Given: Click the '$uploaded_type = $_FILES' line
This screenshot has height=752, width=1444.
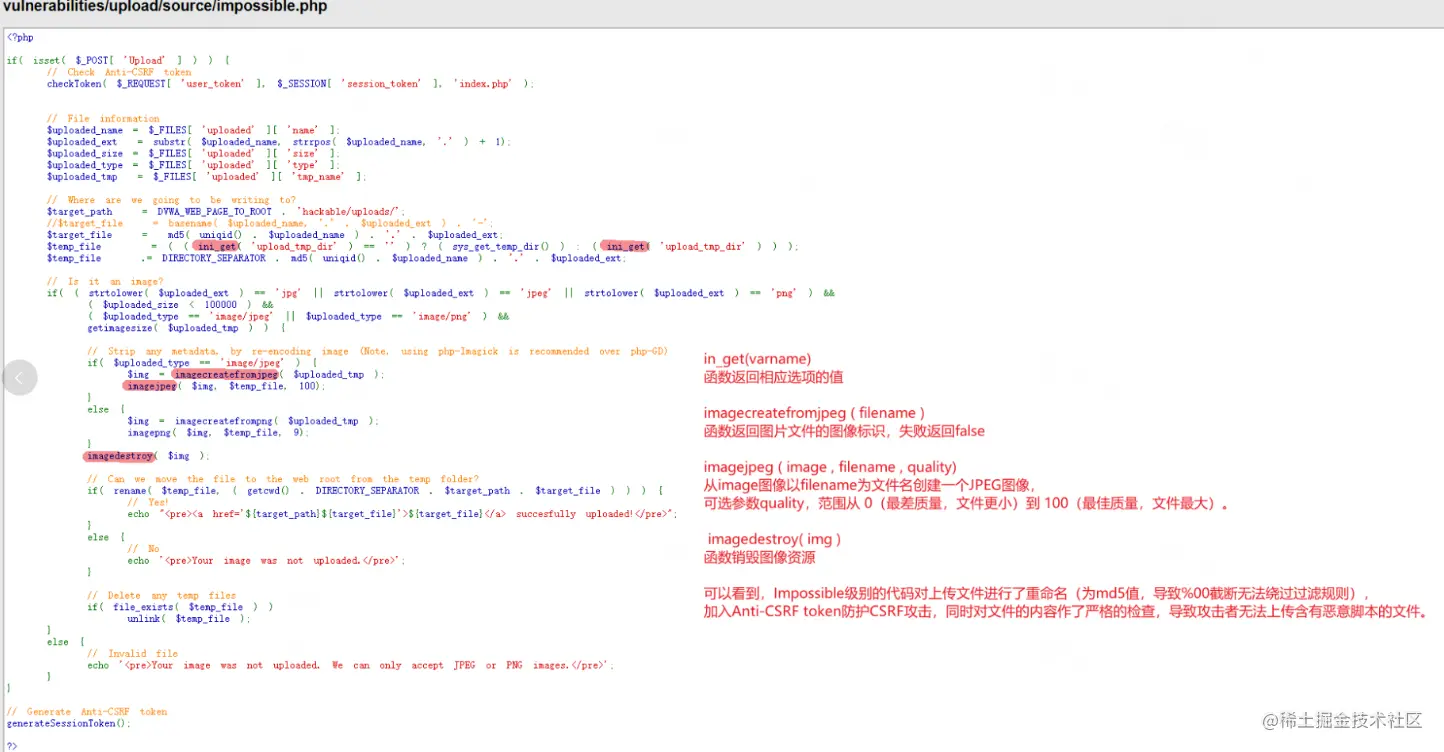Looking at the screenshot, I should click(193, 165).
